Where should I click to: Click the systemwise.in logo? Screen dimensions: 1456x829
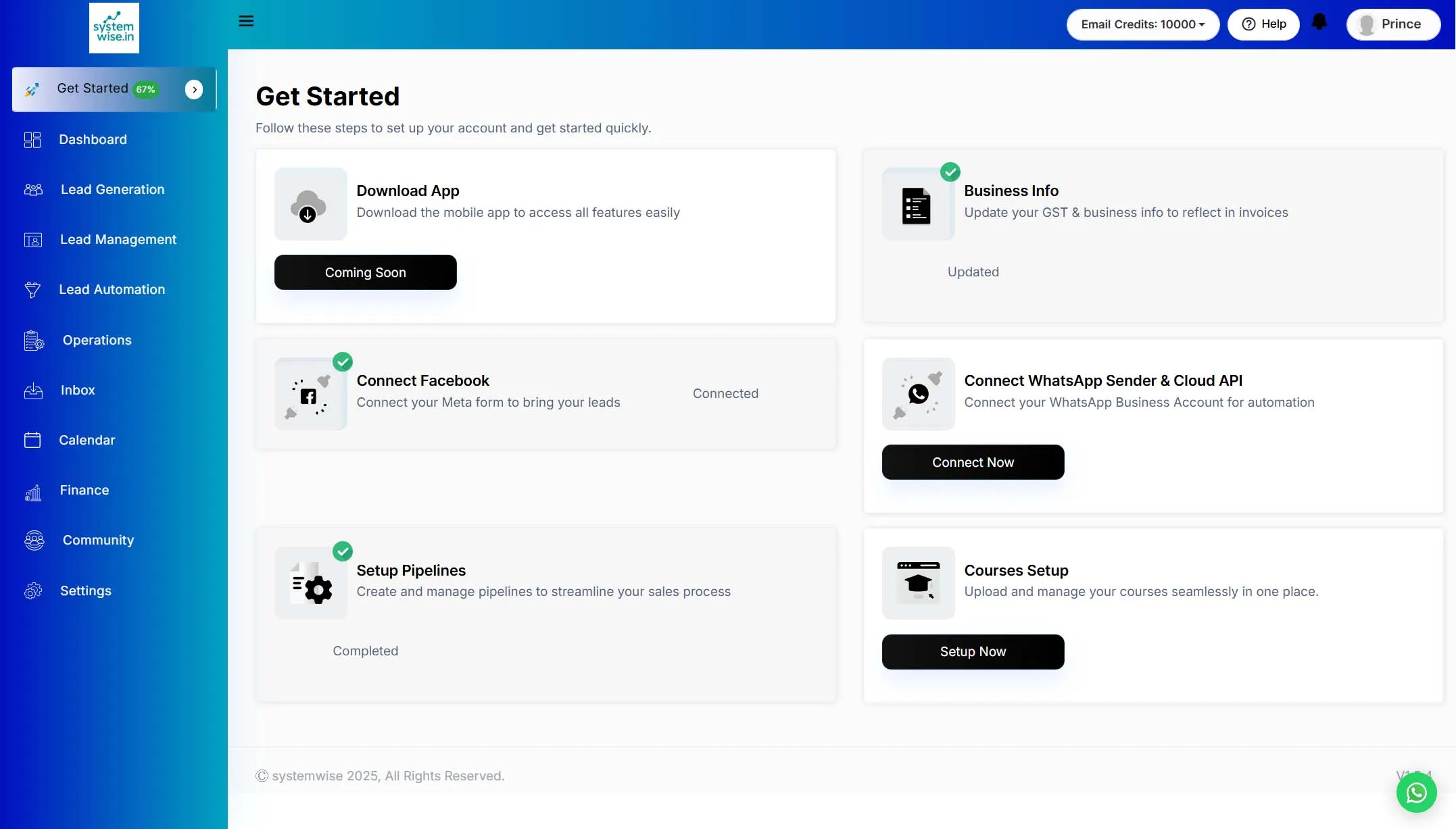pos(114,28)
